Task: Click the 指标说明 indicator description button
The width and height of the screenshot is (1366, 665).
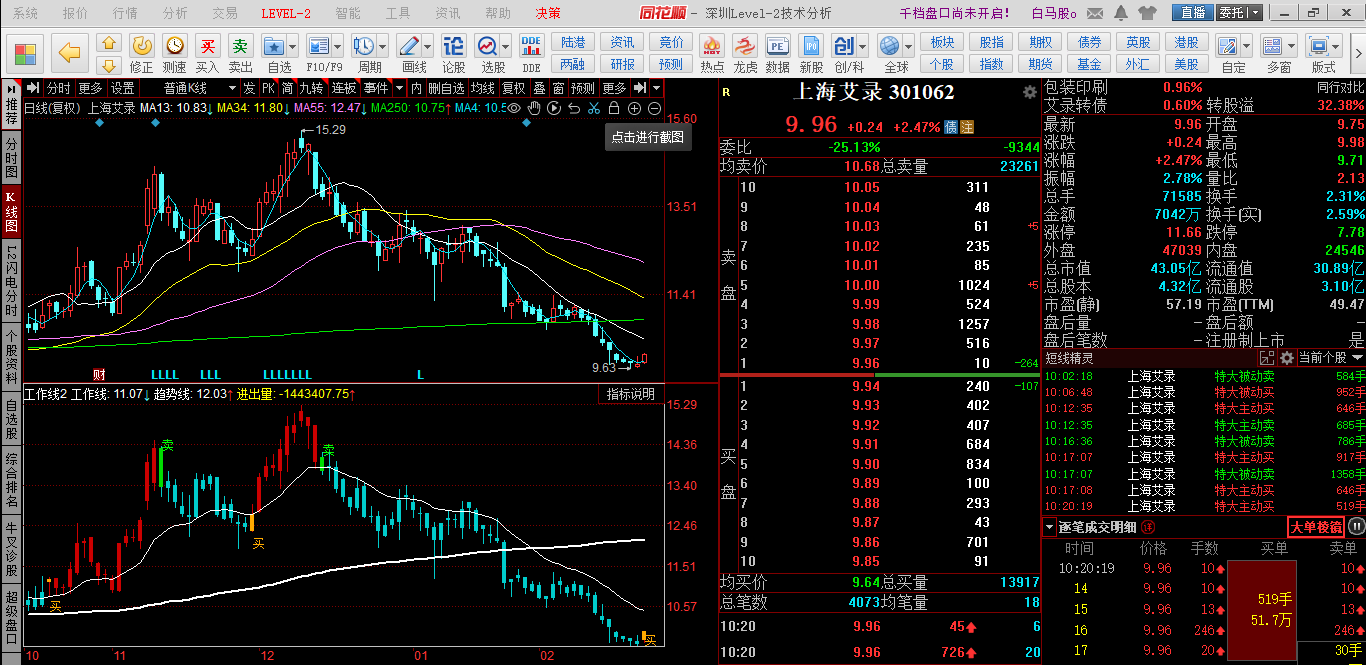Action: pos(633,394)
